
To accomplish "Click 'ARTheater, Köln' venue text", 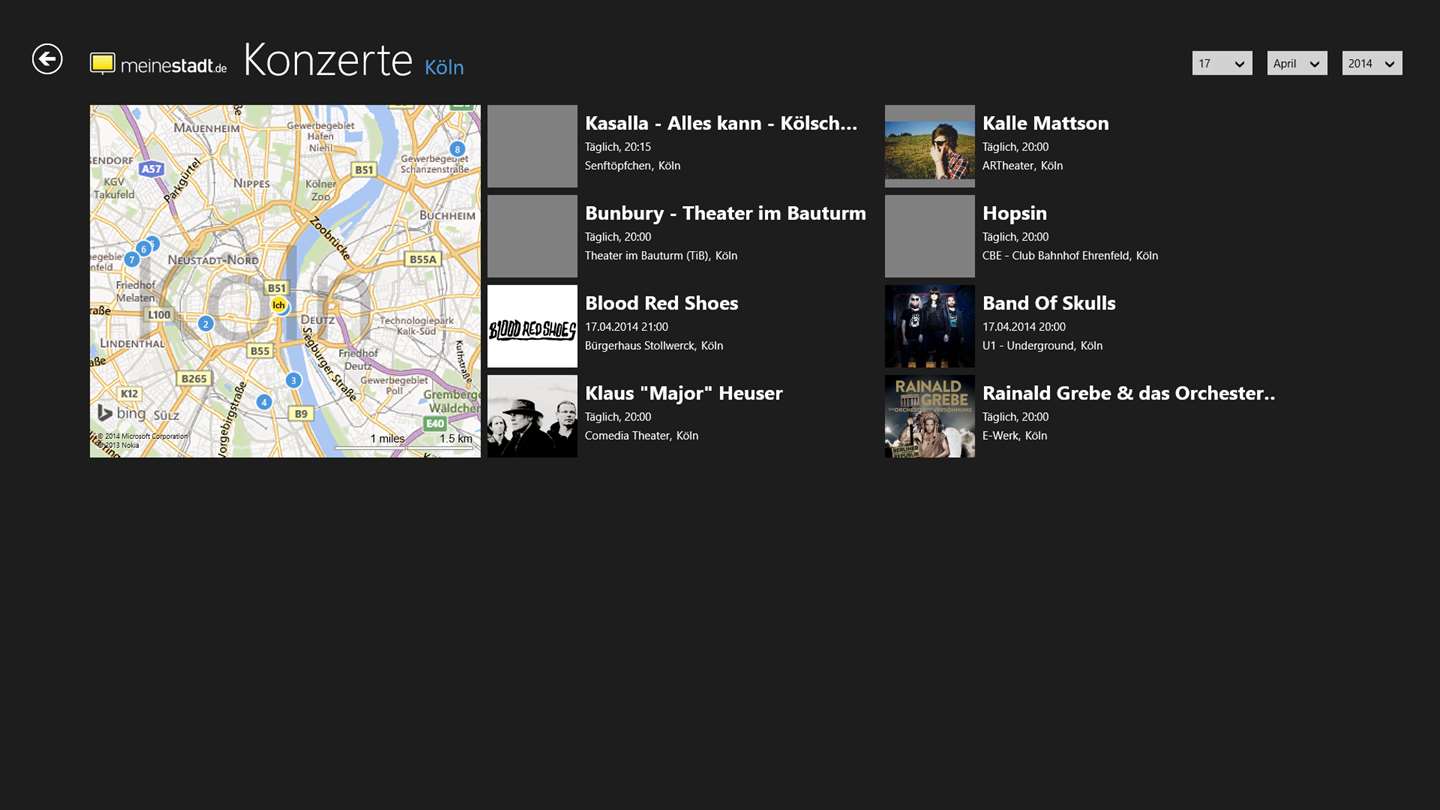I will (x=1022, y=166).
